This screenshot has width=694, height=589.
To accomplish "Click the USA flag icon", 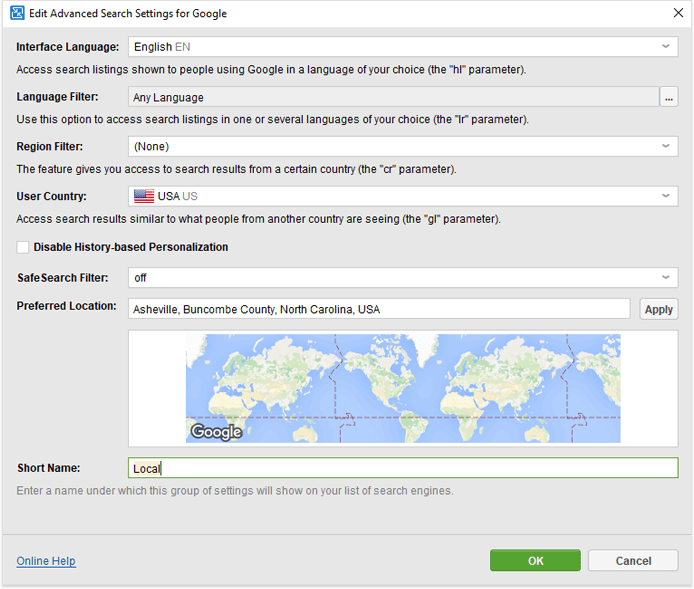I will 144,196.
